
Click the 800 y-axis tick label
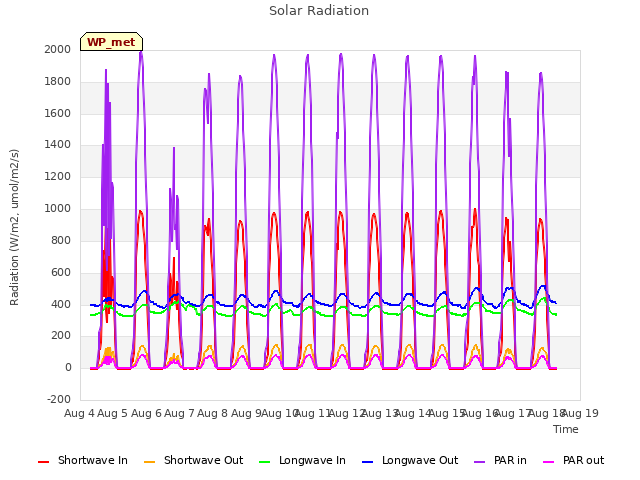(x=61, y=240)
